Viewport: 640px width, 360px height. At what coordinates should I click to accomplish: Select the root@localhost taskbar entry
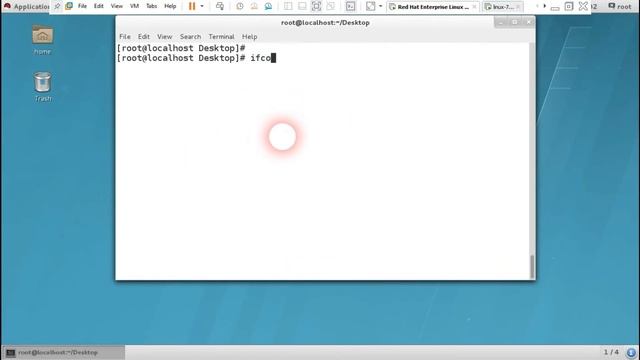coord(64,353)
